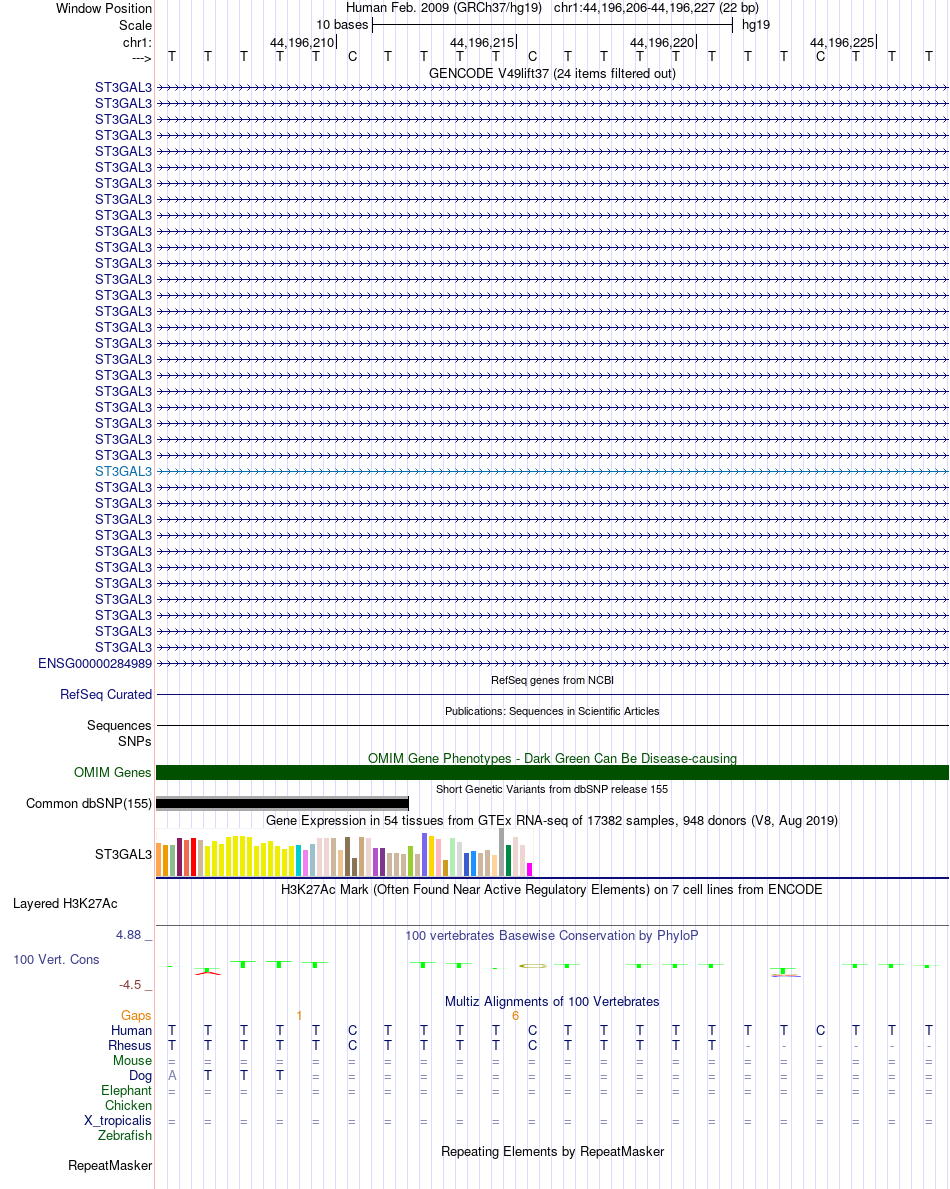Select the 'Mouse' alignment row label
The image size is (950, 1189).
point(132,1061)
